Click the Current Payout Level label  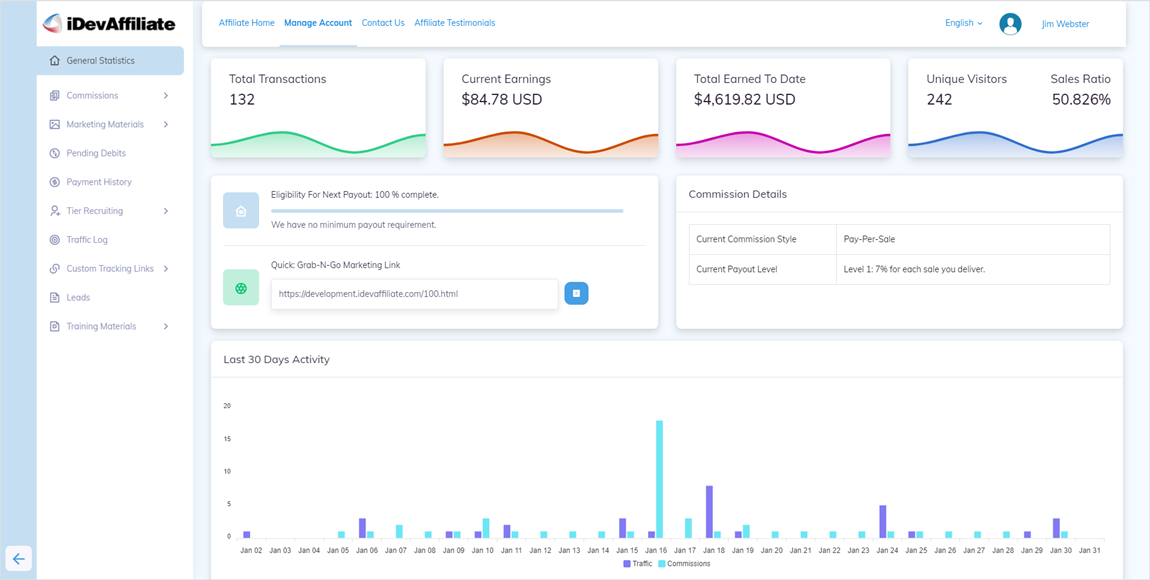tap(736, 269)
